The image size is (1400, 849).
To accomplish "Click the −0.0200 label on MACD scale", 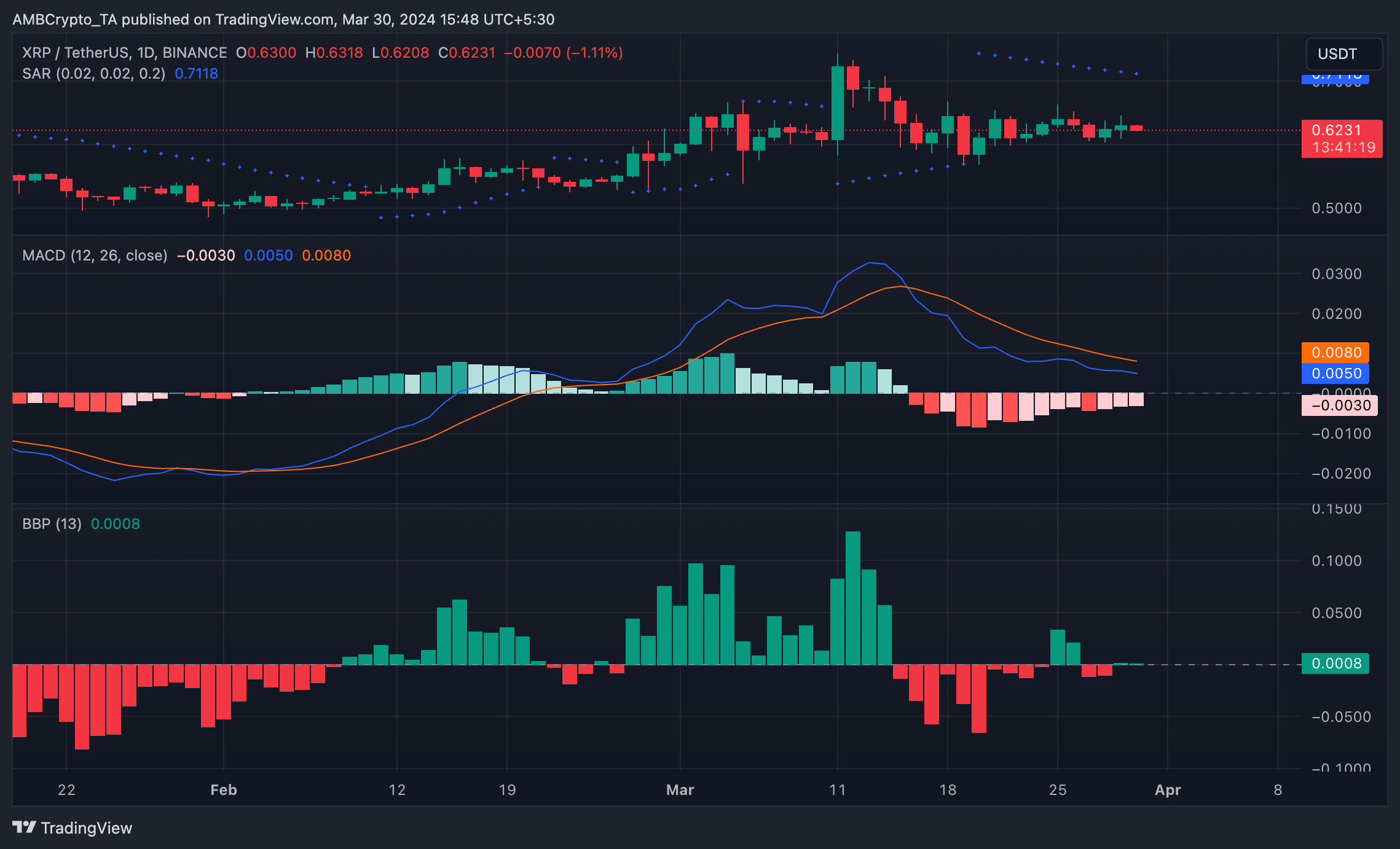I will tap(1341, 474).
